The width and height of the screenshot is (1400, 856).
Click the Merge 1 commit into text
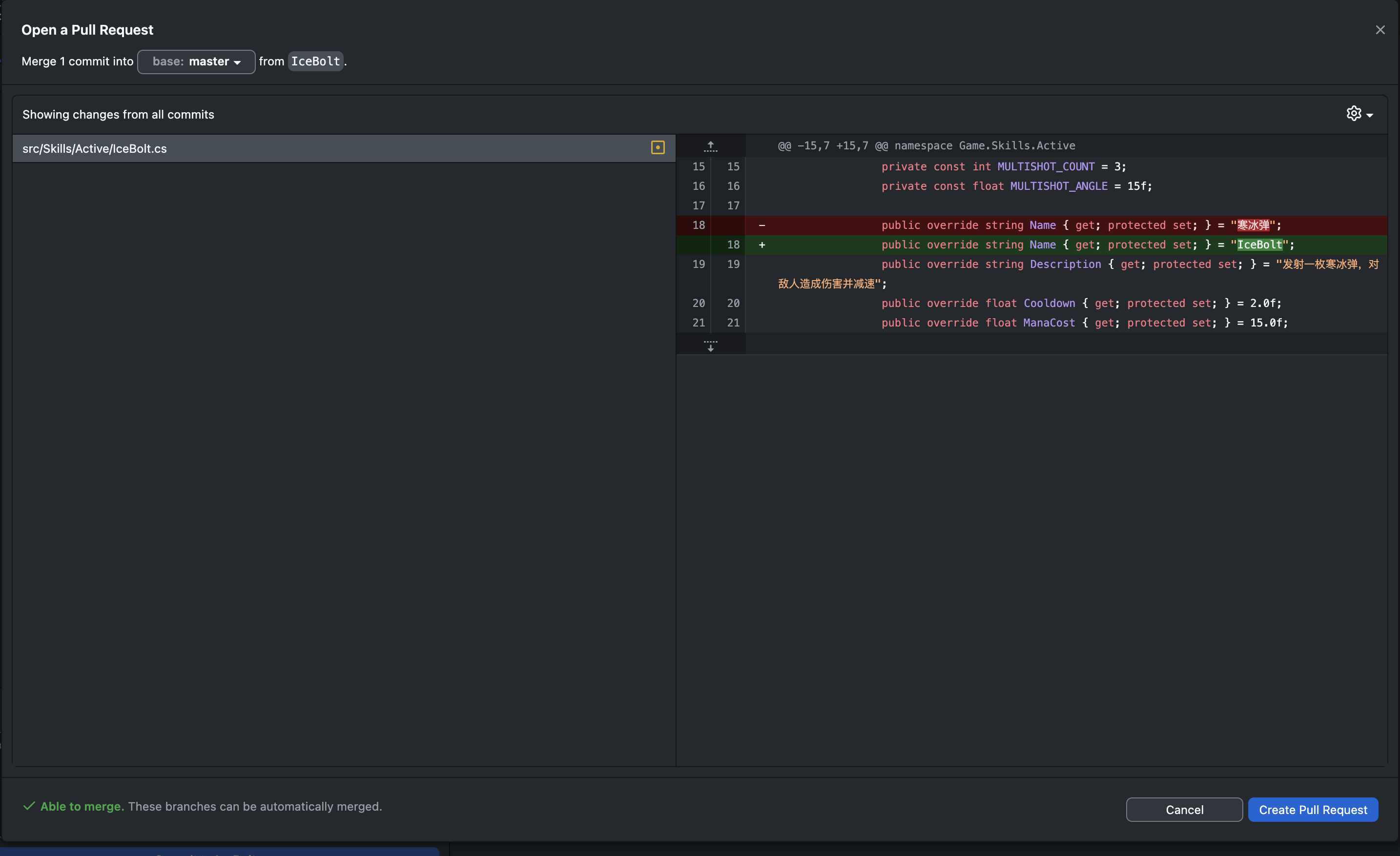(x=77, y=61)
